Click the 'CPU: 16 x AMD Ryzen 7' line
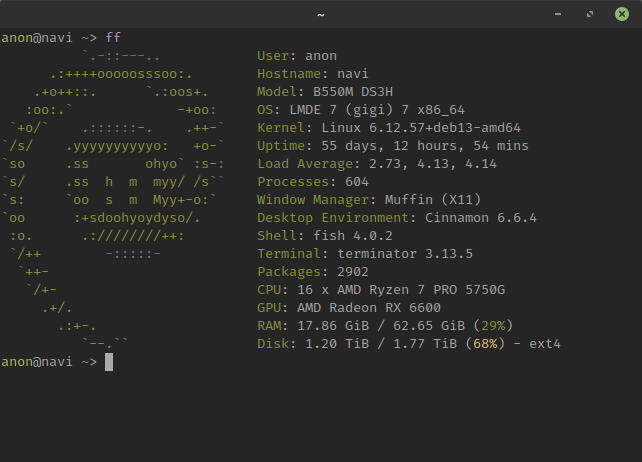642x462 pixels. [x=381, y=290]
